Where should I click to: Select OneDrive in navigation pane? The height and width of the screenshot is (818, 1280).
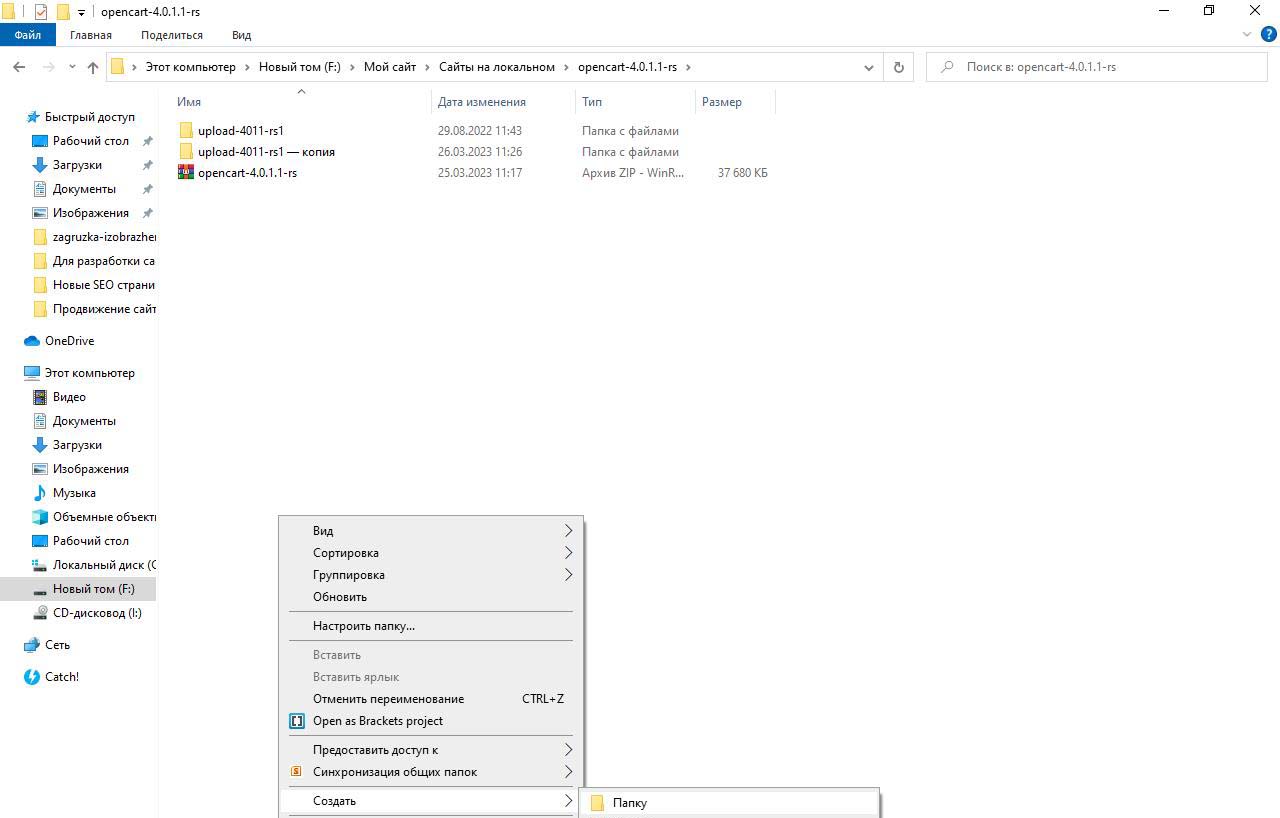(69, 341)
